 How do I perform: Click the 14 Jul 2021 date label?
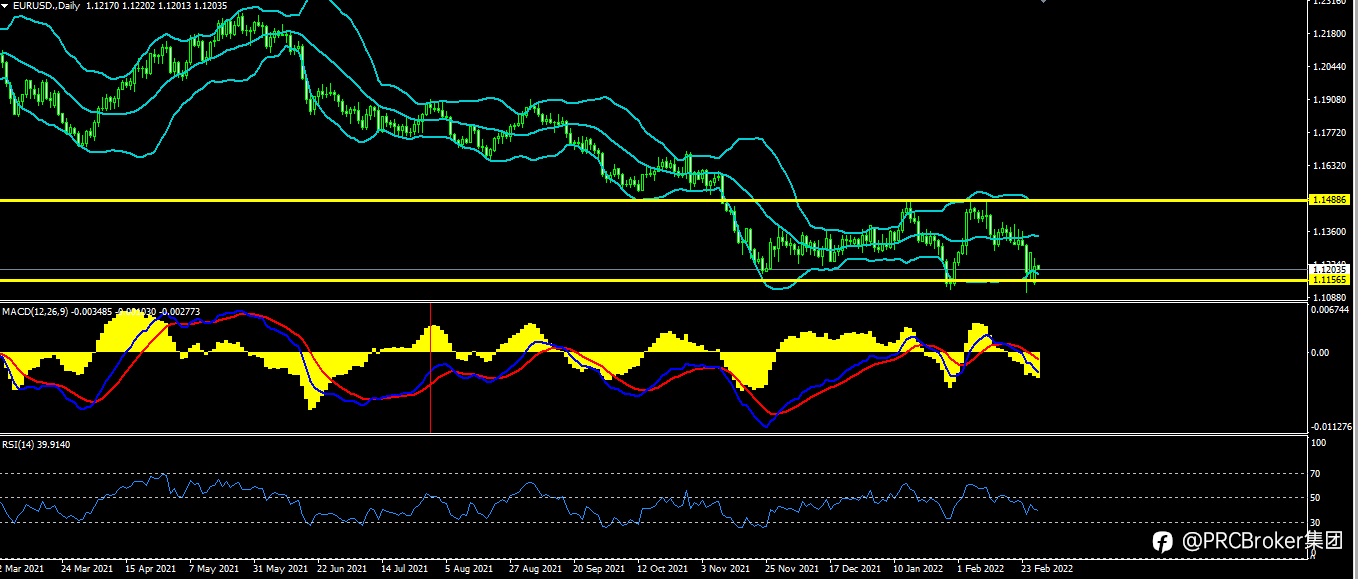pyautogui.click(x=404, y=569)
